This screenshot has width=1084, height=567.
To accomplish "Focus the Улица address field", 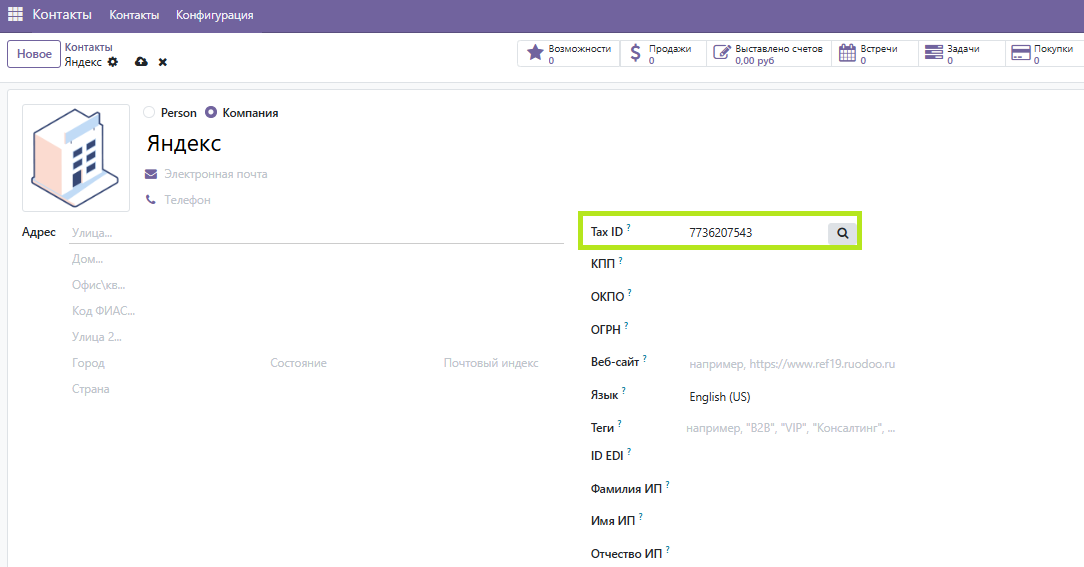I will pos(317,233).
